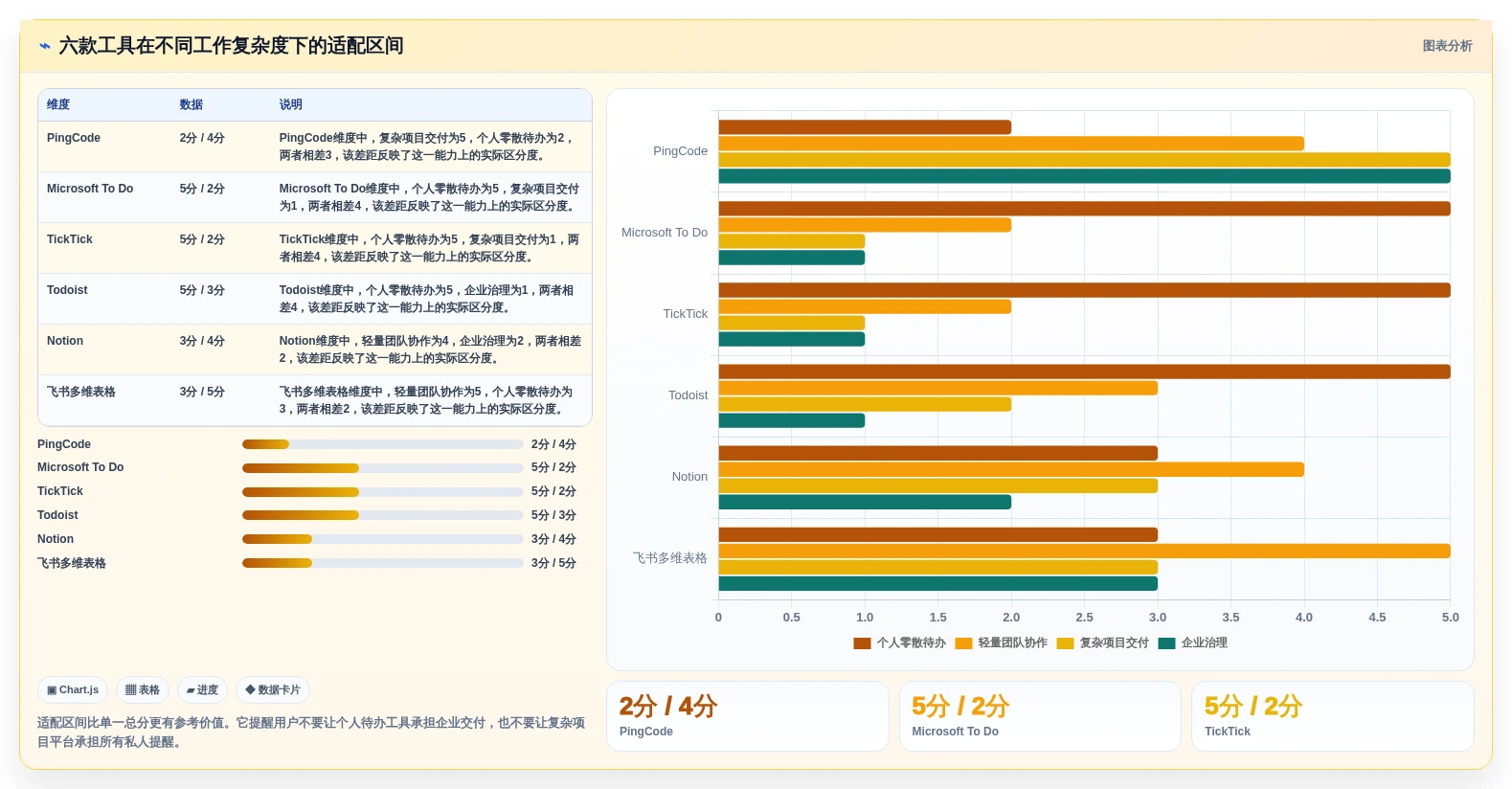This screenshot has height=789, width=1512.
Task: Click PingCode's teal 企业治理 bar
Action: point(1084,176)
